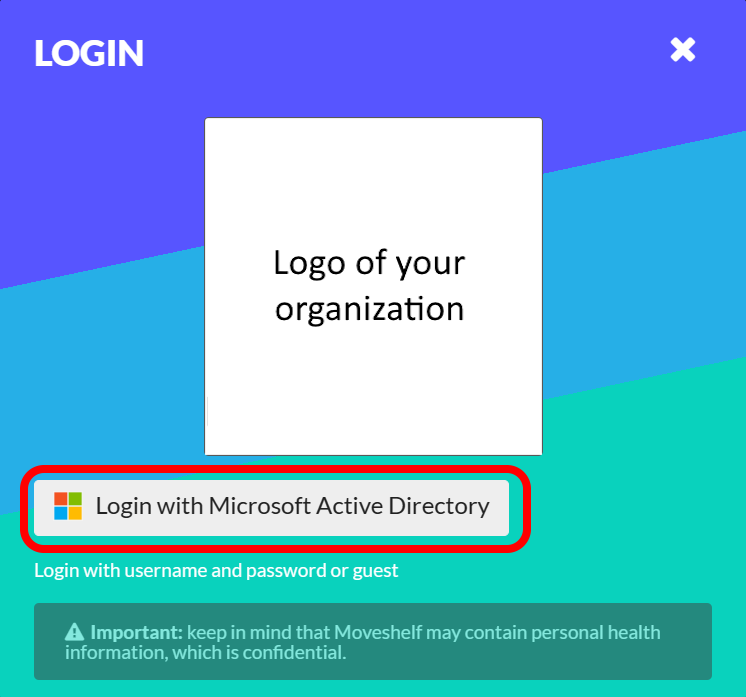Click the Microsoft four-color logo icon
746x697 pixels.
click(x=68, y=506)
